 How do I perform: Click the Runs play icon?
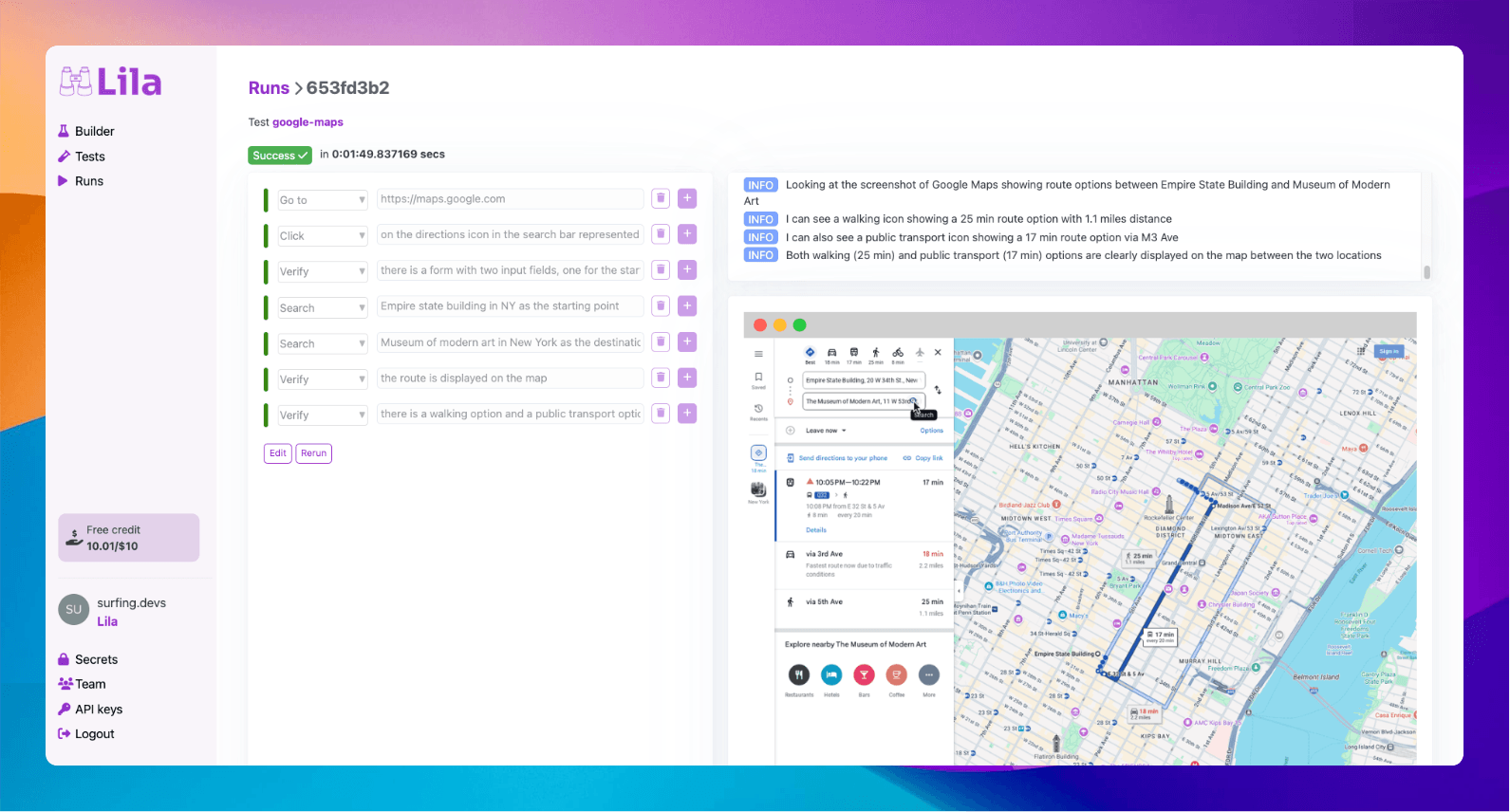pos(64,181)
